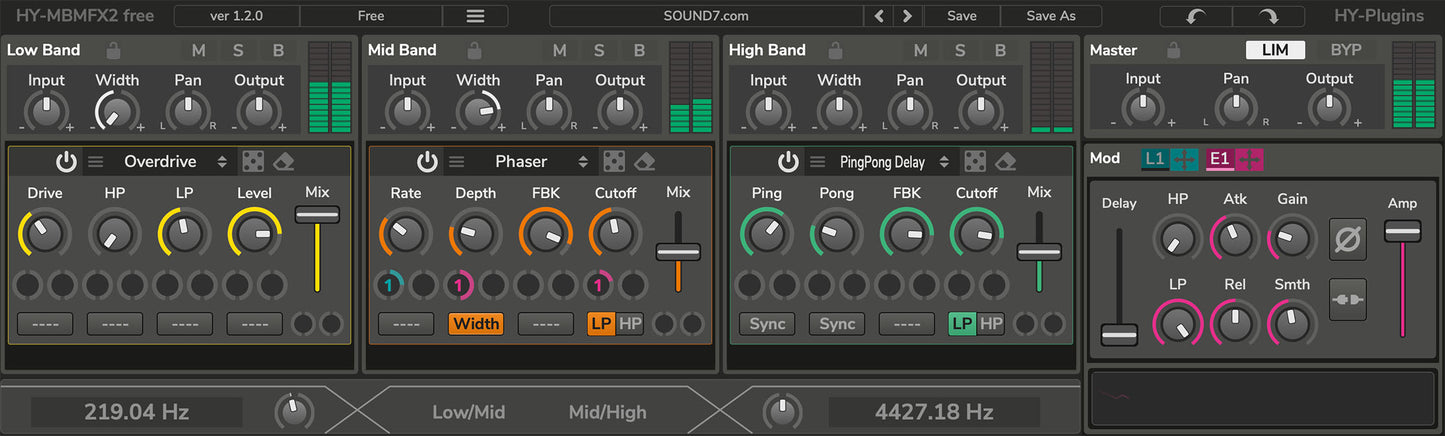Toggle Phaser effect power button
The width and height of the screenshot is (1445, 436).
point(428,161)
